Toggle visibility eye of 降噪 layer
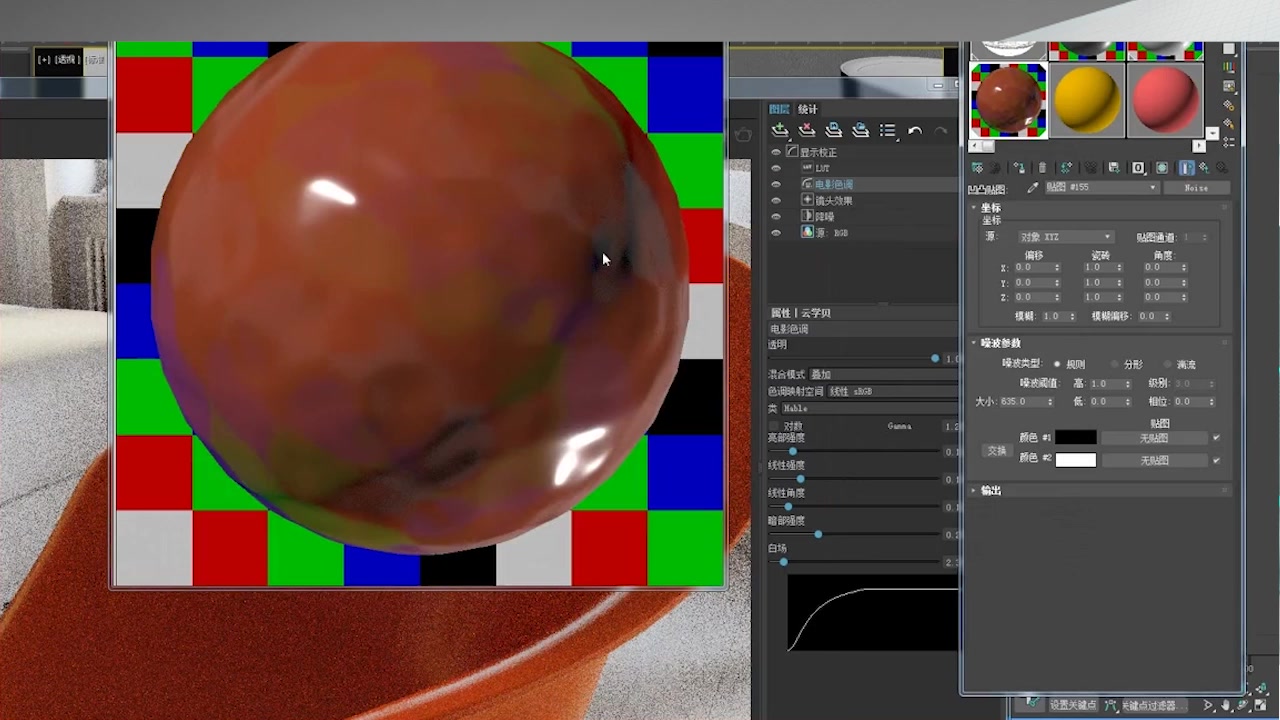 coord(776,216)
